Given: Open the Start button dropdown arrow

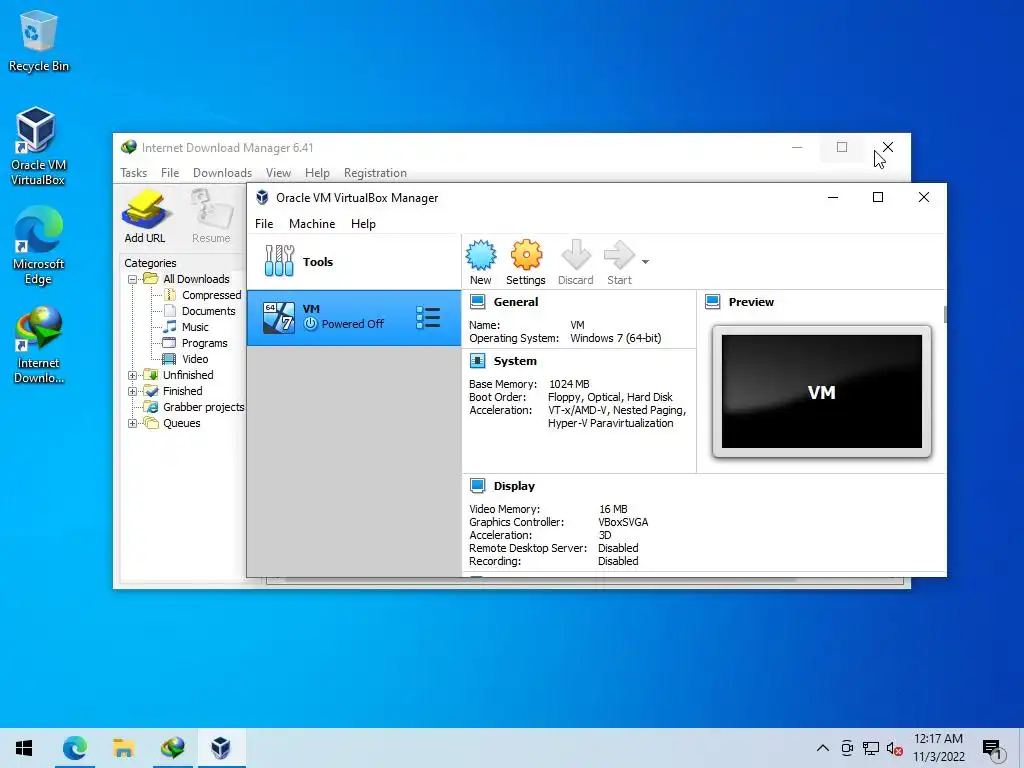Looking at the screenshot, I should 645,262.
